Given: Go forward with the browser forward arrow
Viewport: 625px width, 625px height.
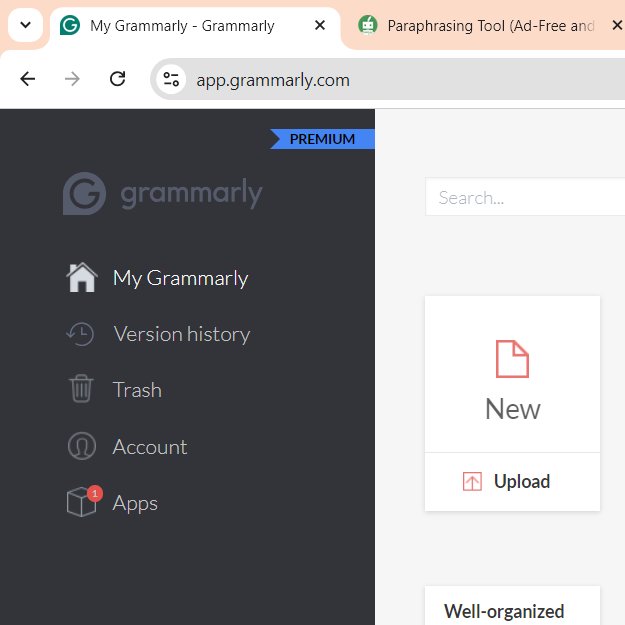Looking at the screenshot, I should coord(72,79).
